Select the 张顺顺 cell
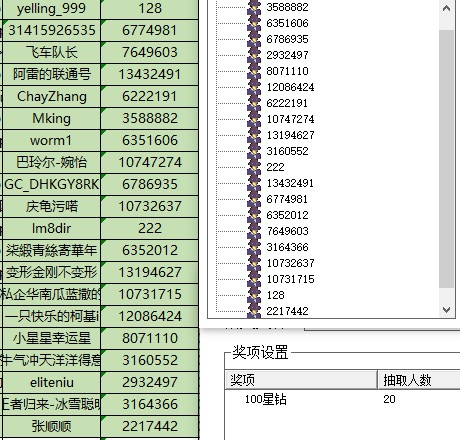The image size is (460, 440). point(51,426)
